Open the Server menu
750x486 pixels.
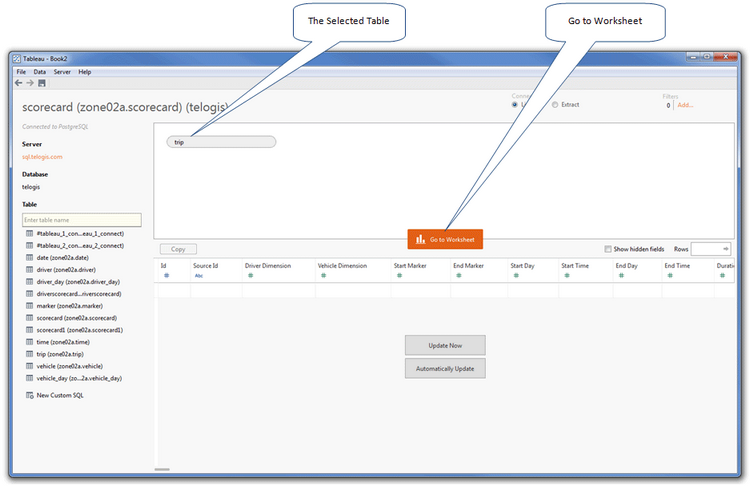click(62, 72)
